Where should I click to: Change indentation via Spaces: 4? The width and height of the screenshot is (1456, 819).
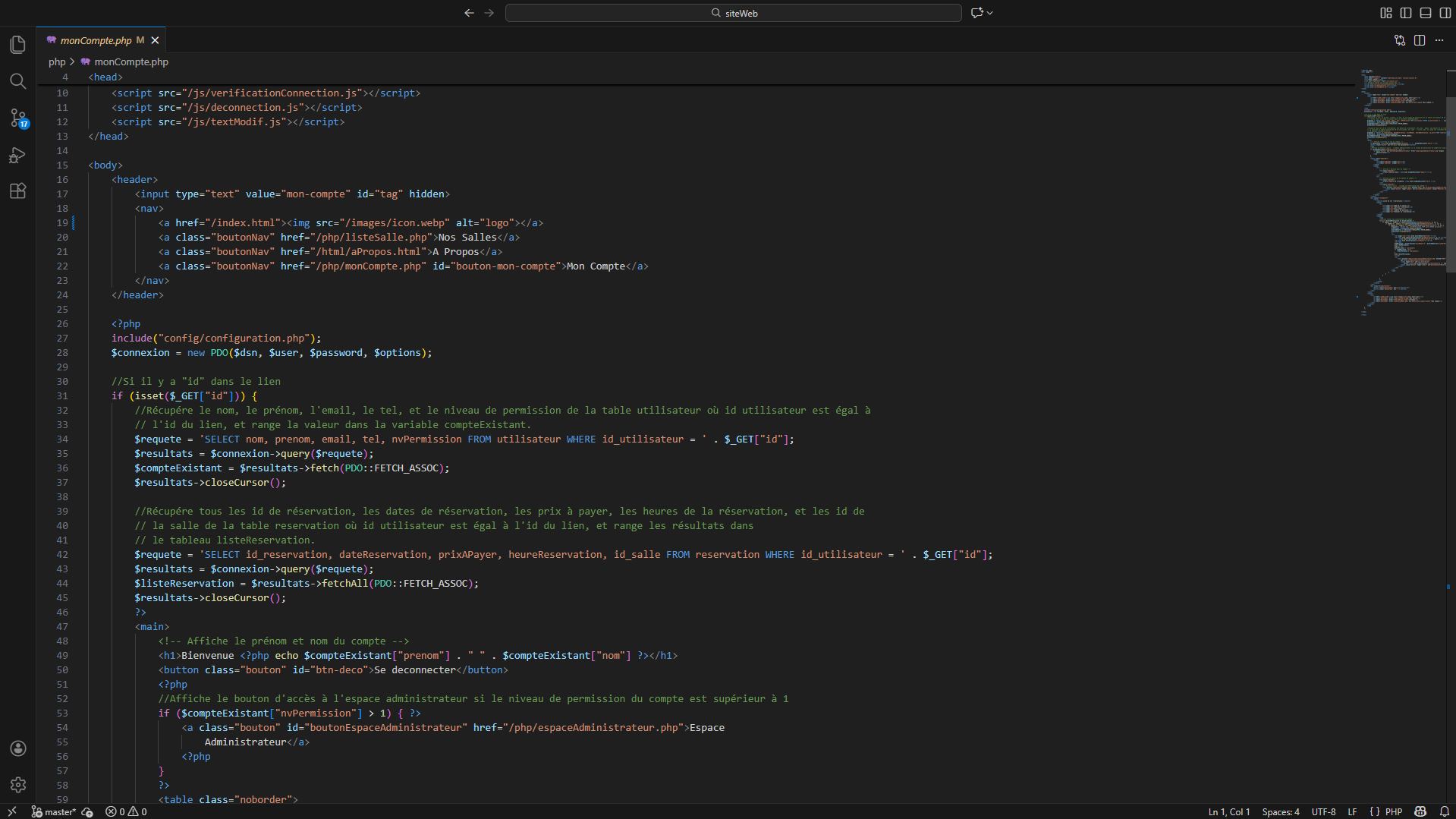(1281, 811)
